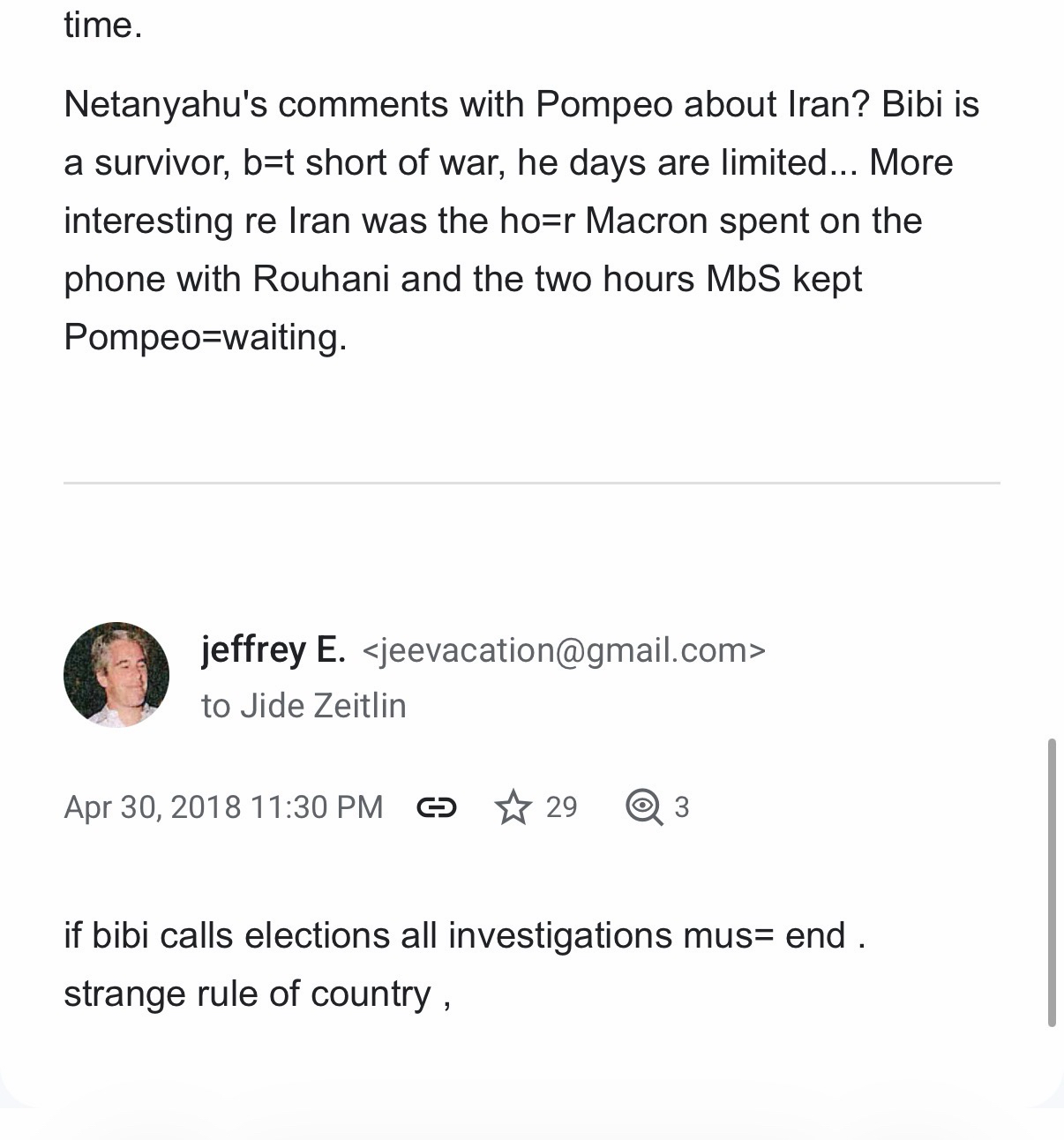Click the sender name "jeffrey E."
The image size is (1064, 1140).
coord(273,650)
